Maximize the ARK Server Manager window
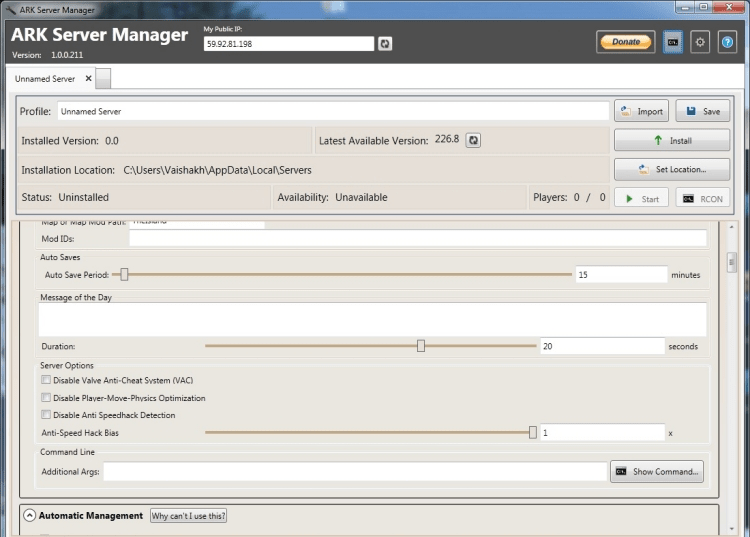Viewport: 750px width, 537px height. pos(703,7)
